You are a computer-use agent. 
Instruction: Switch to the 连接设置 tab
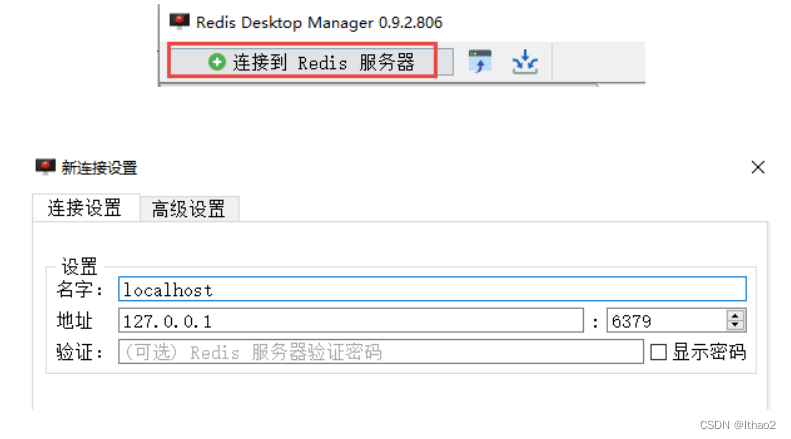tap(85, 207)
